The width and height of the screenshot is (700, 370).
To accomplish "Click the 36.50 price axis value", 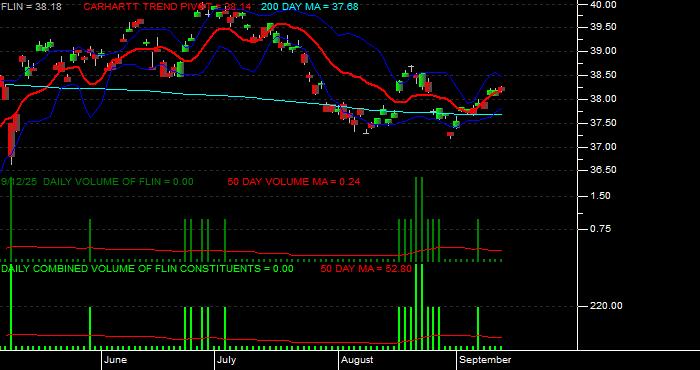I will (x=604, y=170).
